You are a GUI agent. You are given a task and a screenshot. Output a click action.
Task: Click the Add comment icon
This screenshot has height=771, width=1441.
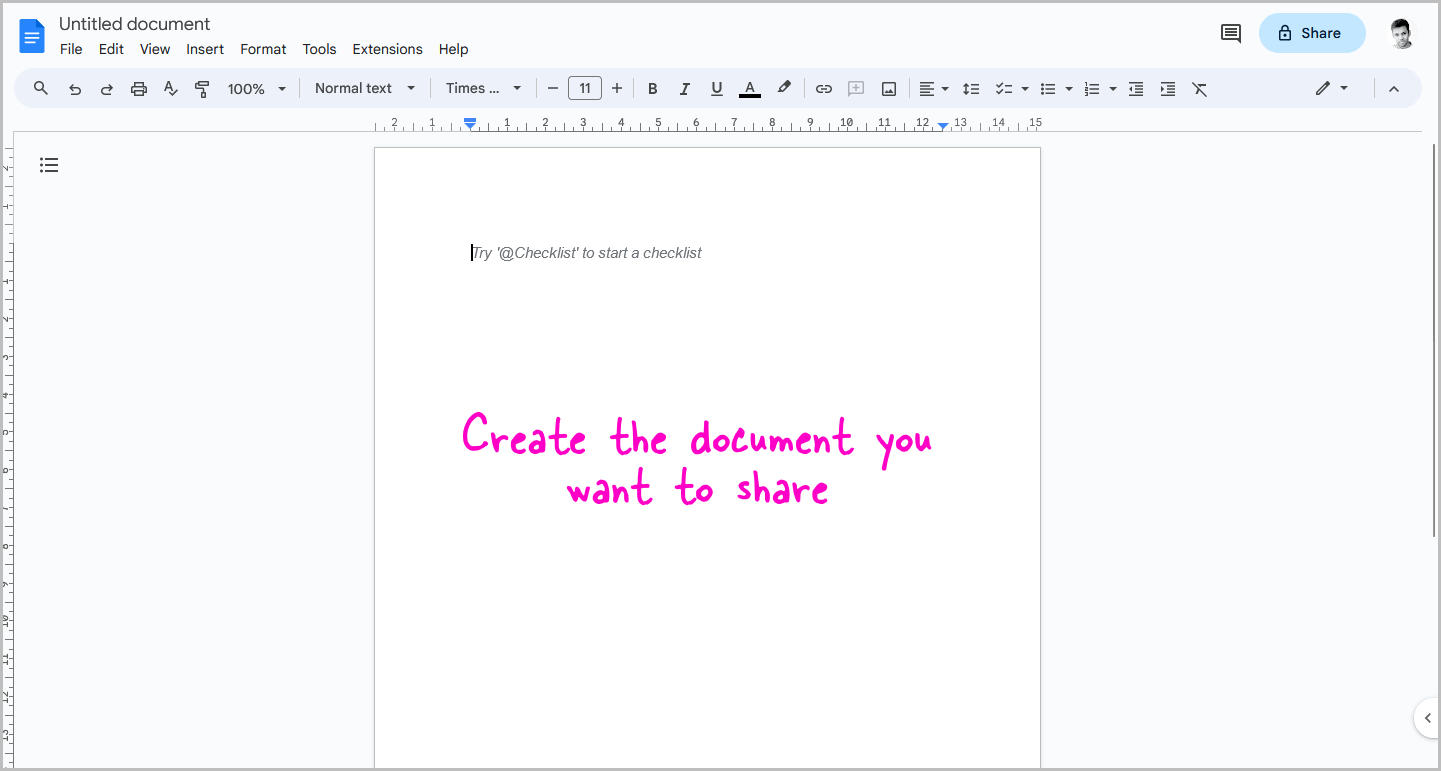click(856, 89)
